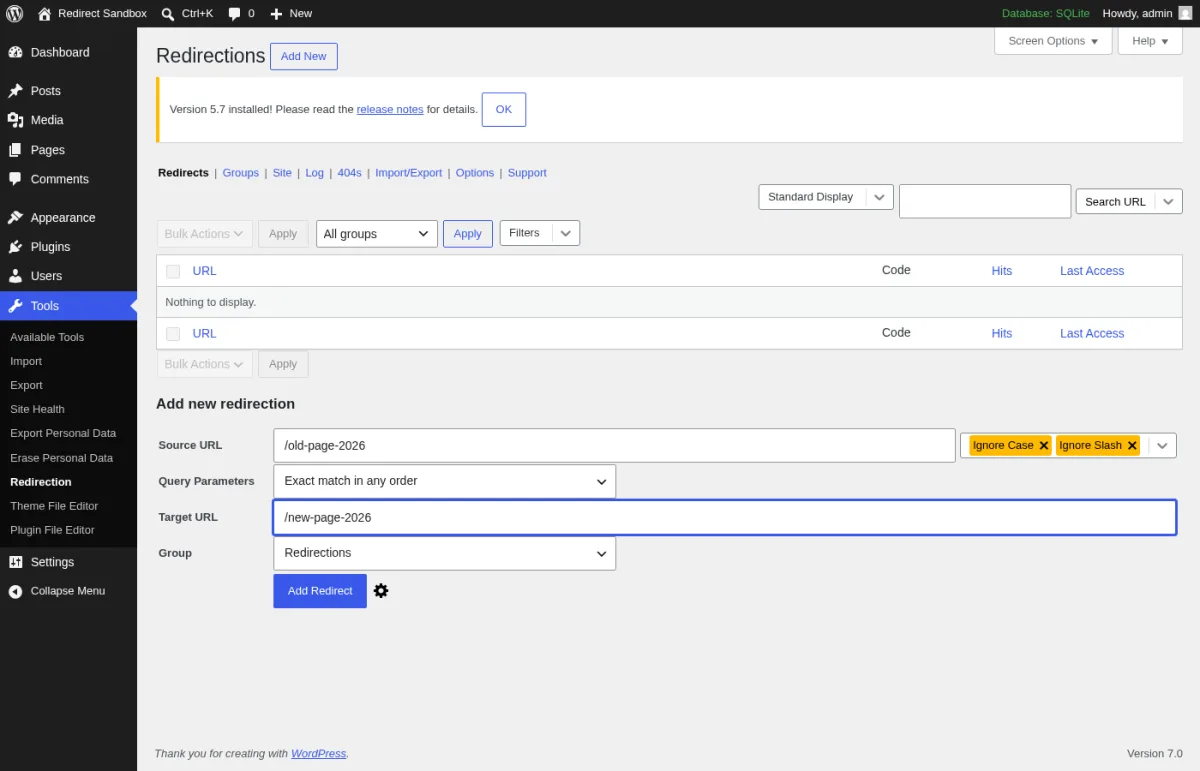Open the Search URL dropdown arrow
Screen dimensions: 1200x771
pyautogui.click(x=1169, y=202)
